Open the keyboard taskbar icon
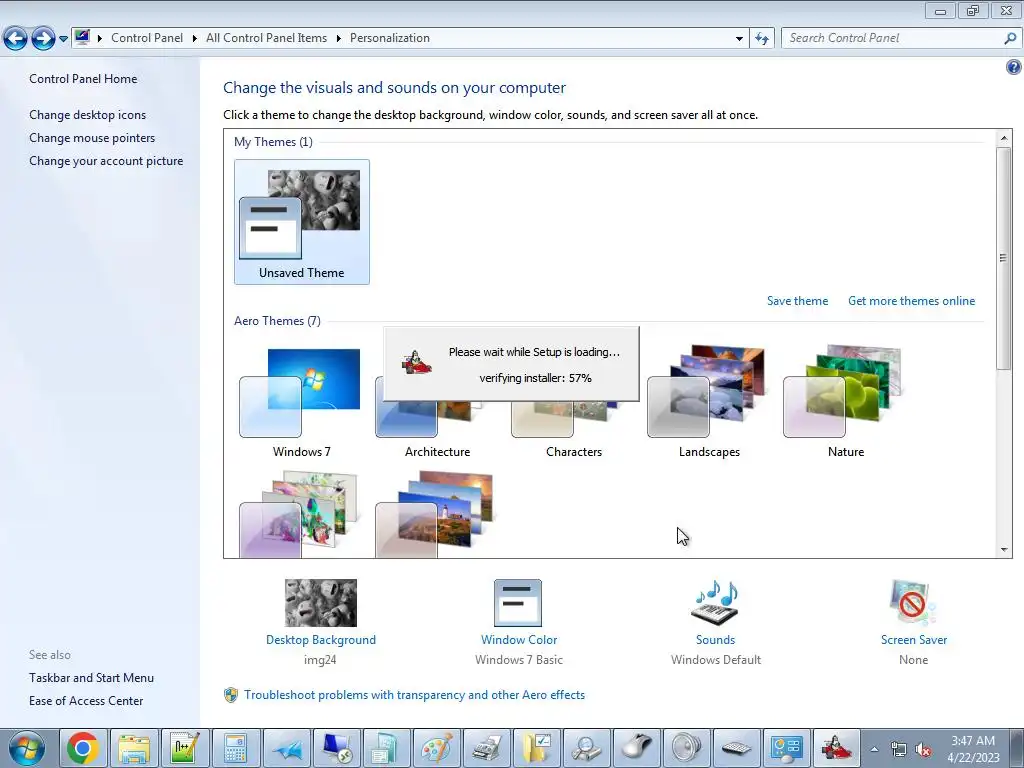This screenshot has height=768, width=1024. 737,748
